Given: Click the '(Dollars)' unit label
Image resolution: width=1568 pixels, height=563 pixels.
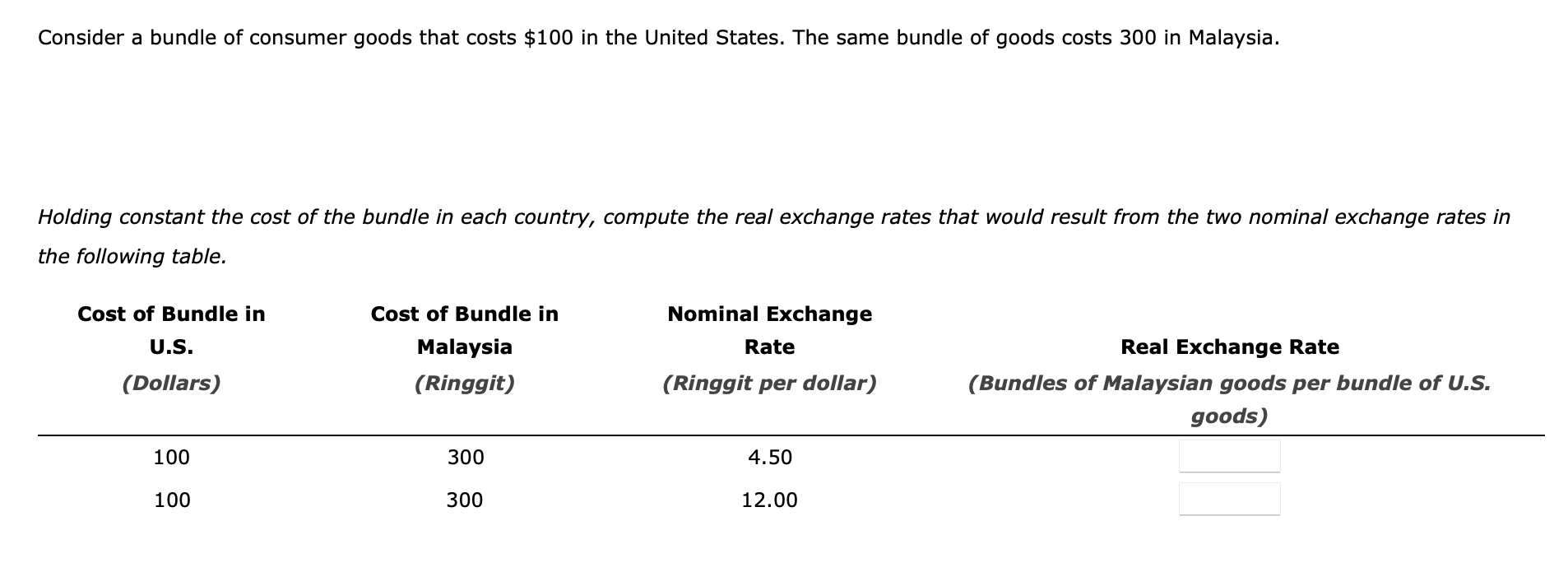Looking at the screenshot, I should pos(171,384).
